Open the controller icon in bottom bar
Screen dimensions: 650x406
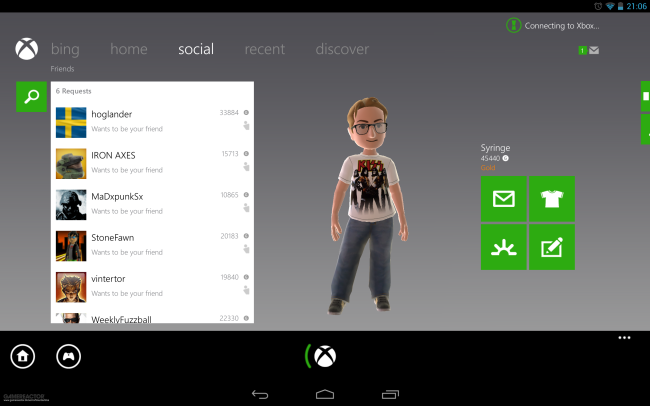click(68, 356)
